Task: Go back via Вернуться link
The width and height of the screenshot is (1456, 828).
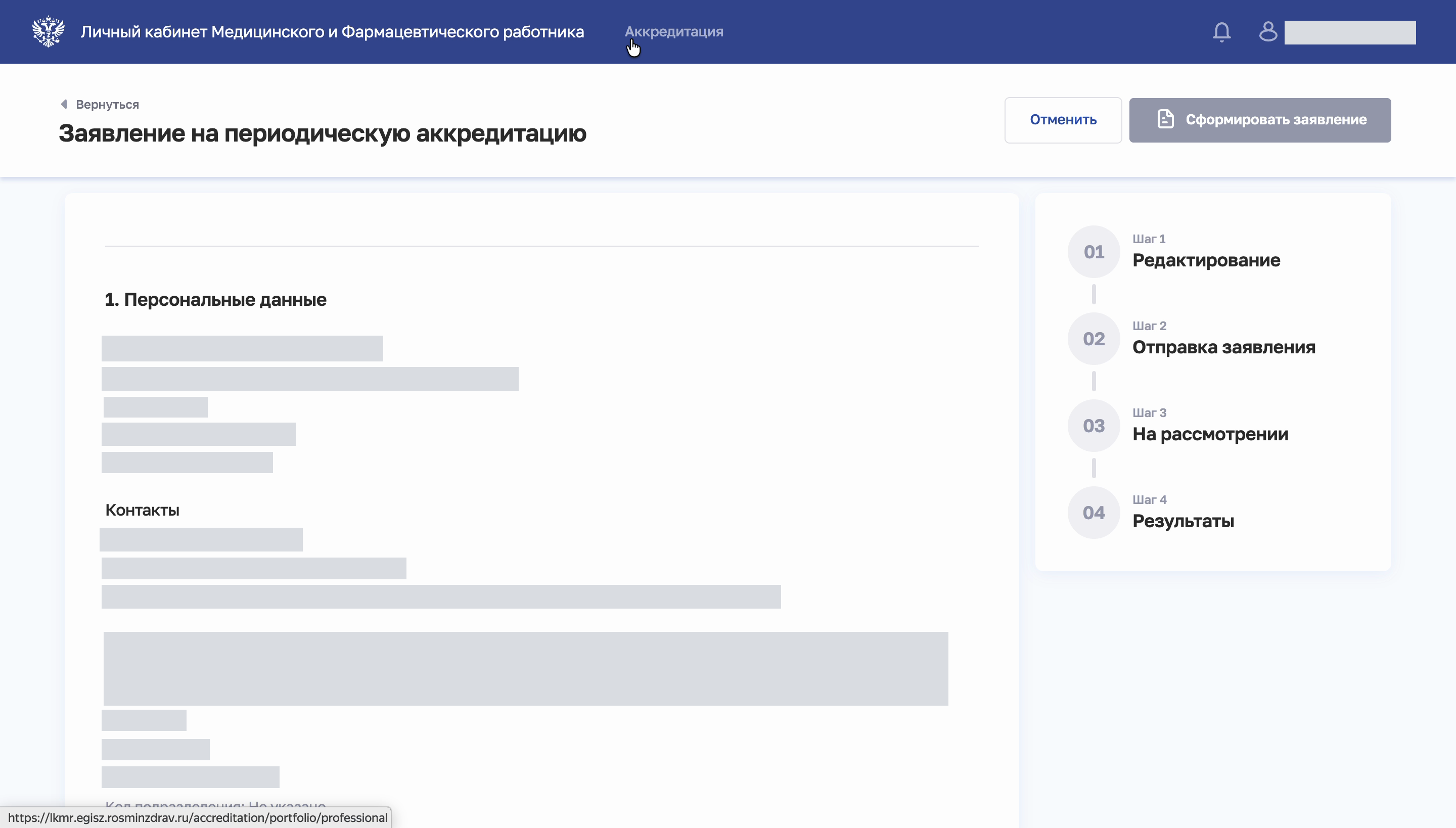Action: 108,105
